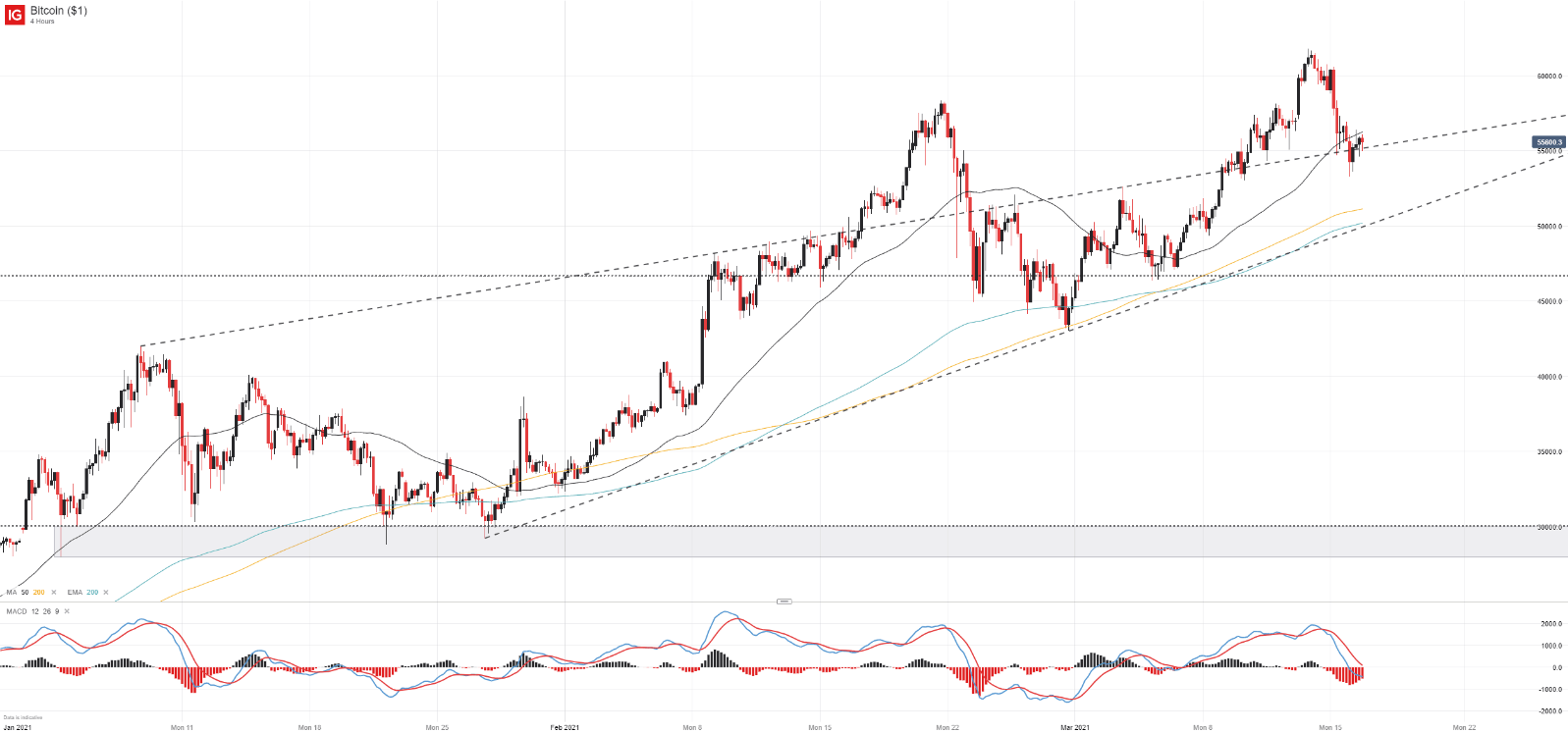Click the 45000.0 price axis label
The height and width of the screenshot is (733, 1568).
[x=1549, y=302]
